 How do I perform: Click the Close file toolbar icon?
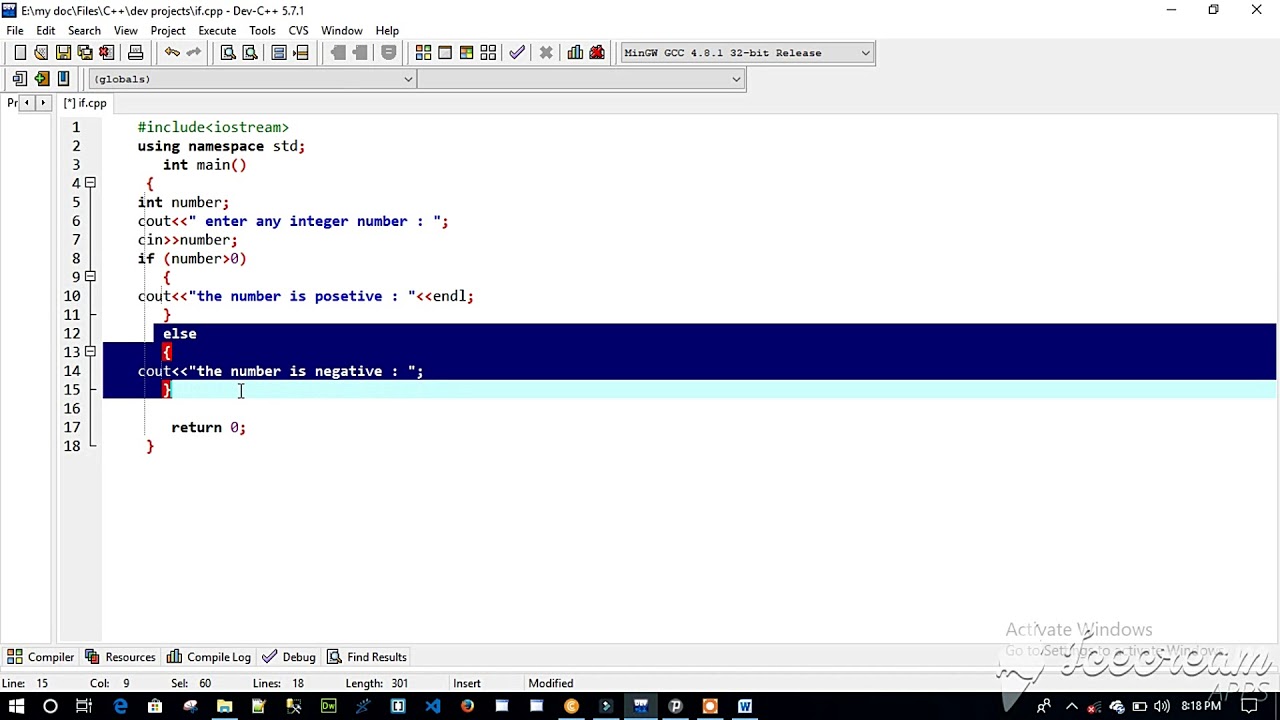tap(107, 53)
